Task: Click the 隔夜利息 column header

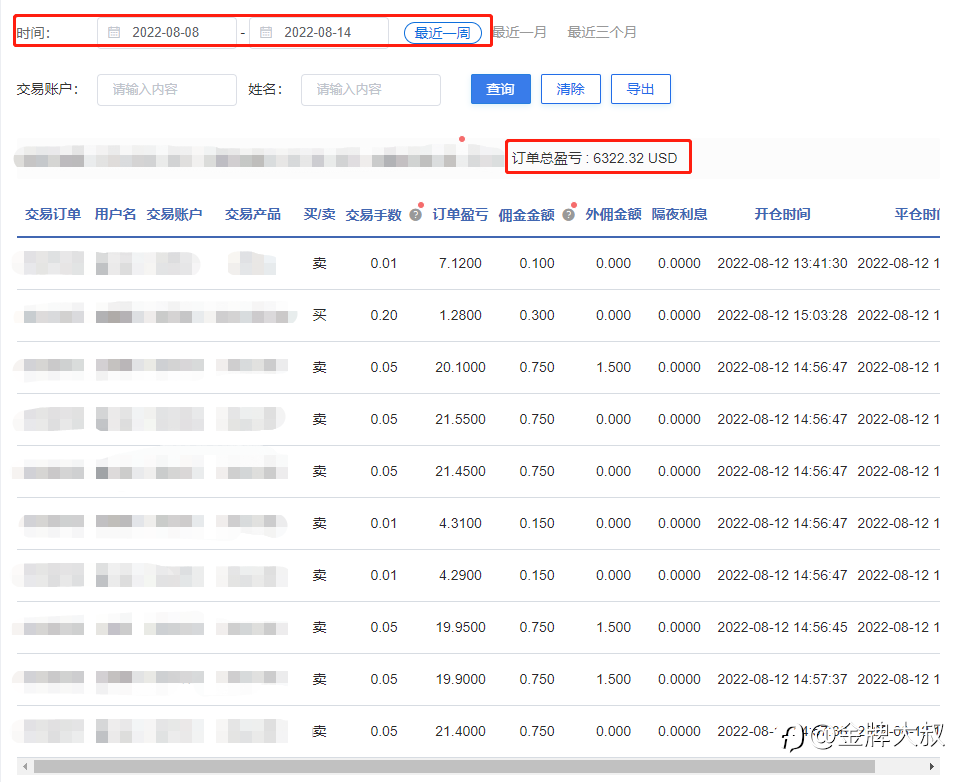Action: [679, 214]
